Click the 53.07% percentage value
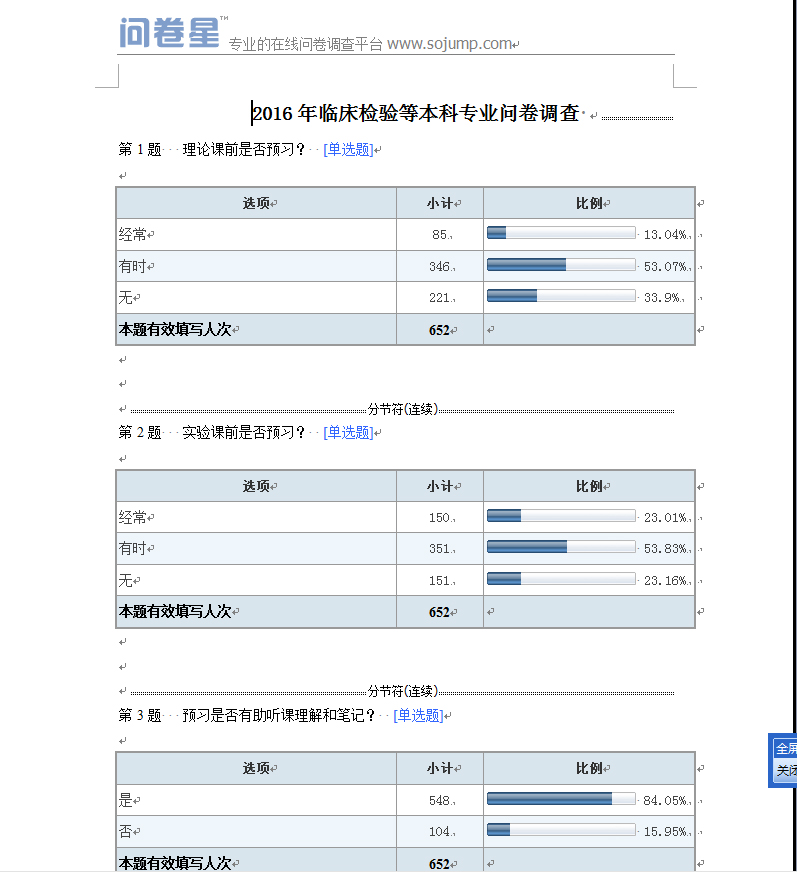The height and width of the screenshot is (873, 797). click(x=665, y=266)
